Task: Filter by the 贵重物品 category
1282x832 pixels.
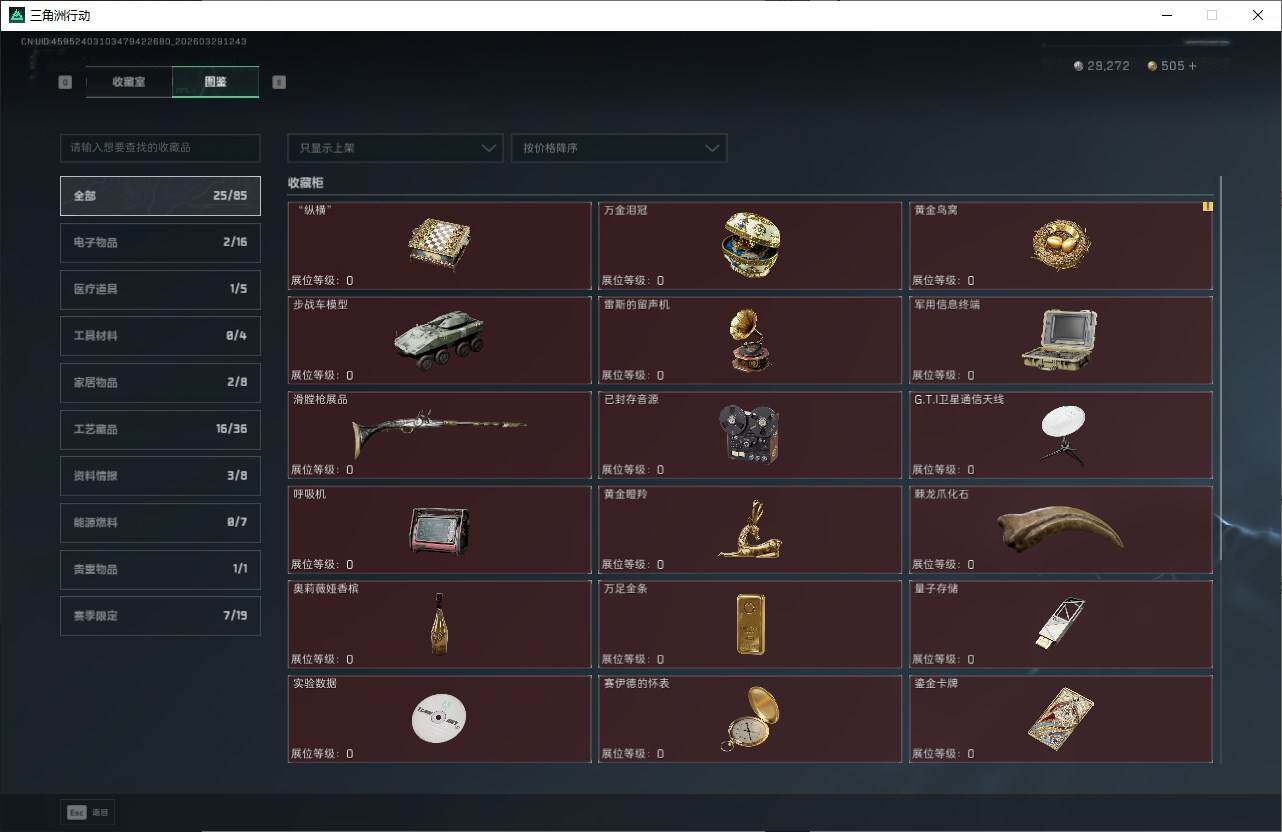Action: pos(160,569)
